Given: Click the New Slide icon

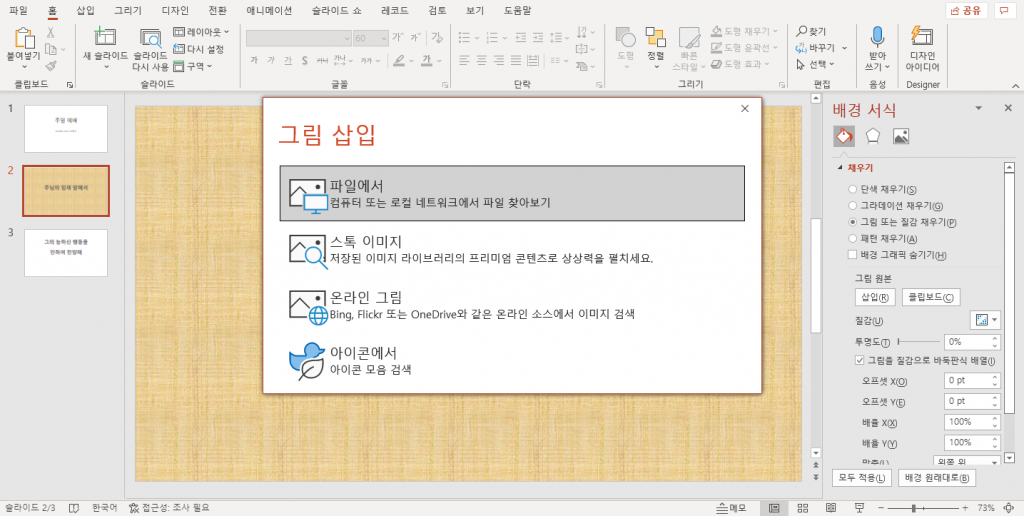Looking at the screenshot, I should point(104,37).
